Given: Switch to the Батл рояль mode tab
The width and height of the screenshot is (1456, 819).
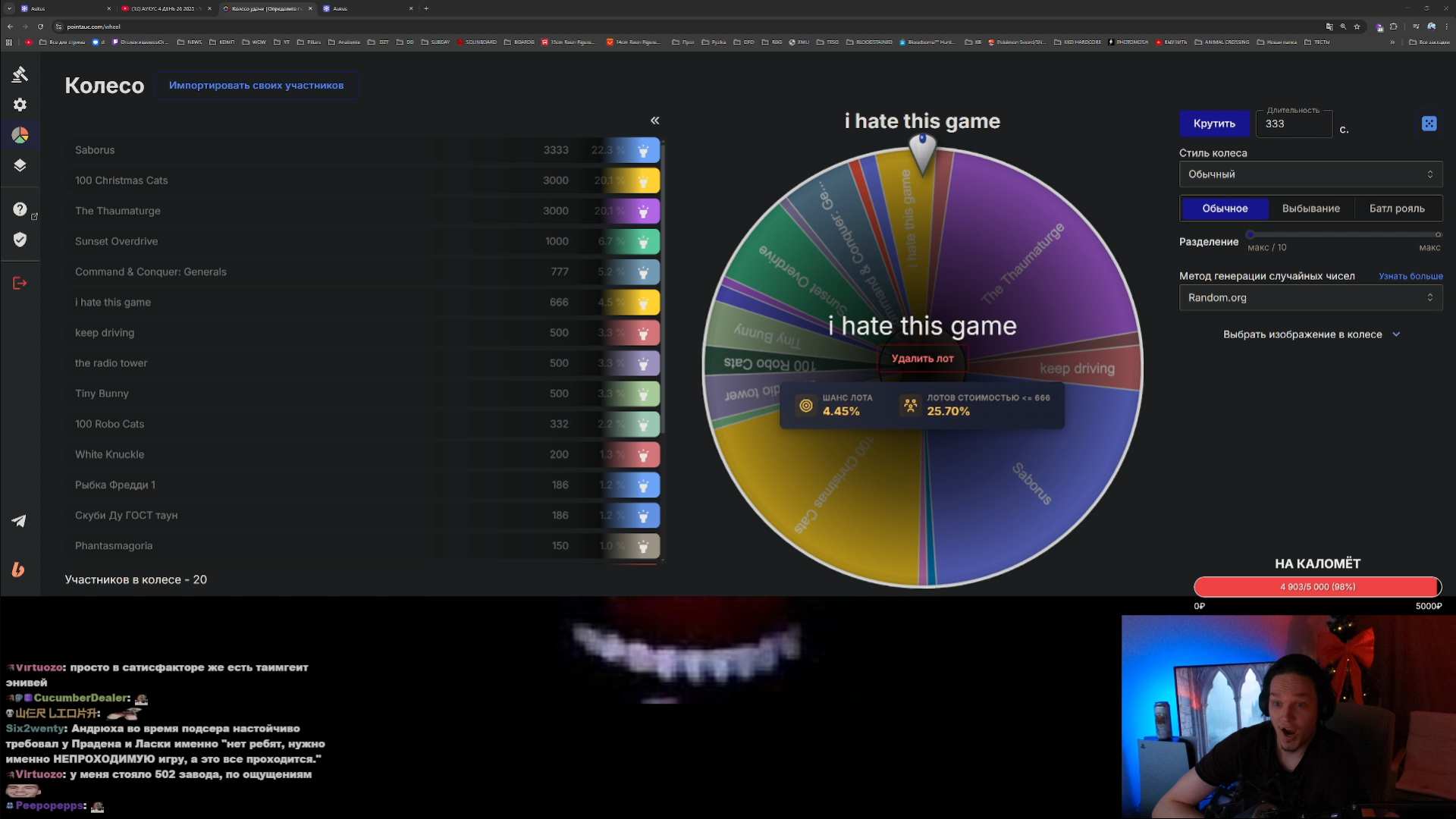Looking at the screenshot, I should click(1396, 209).
